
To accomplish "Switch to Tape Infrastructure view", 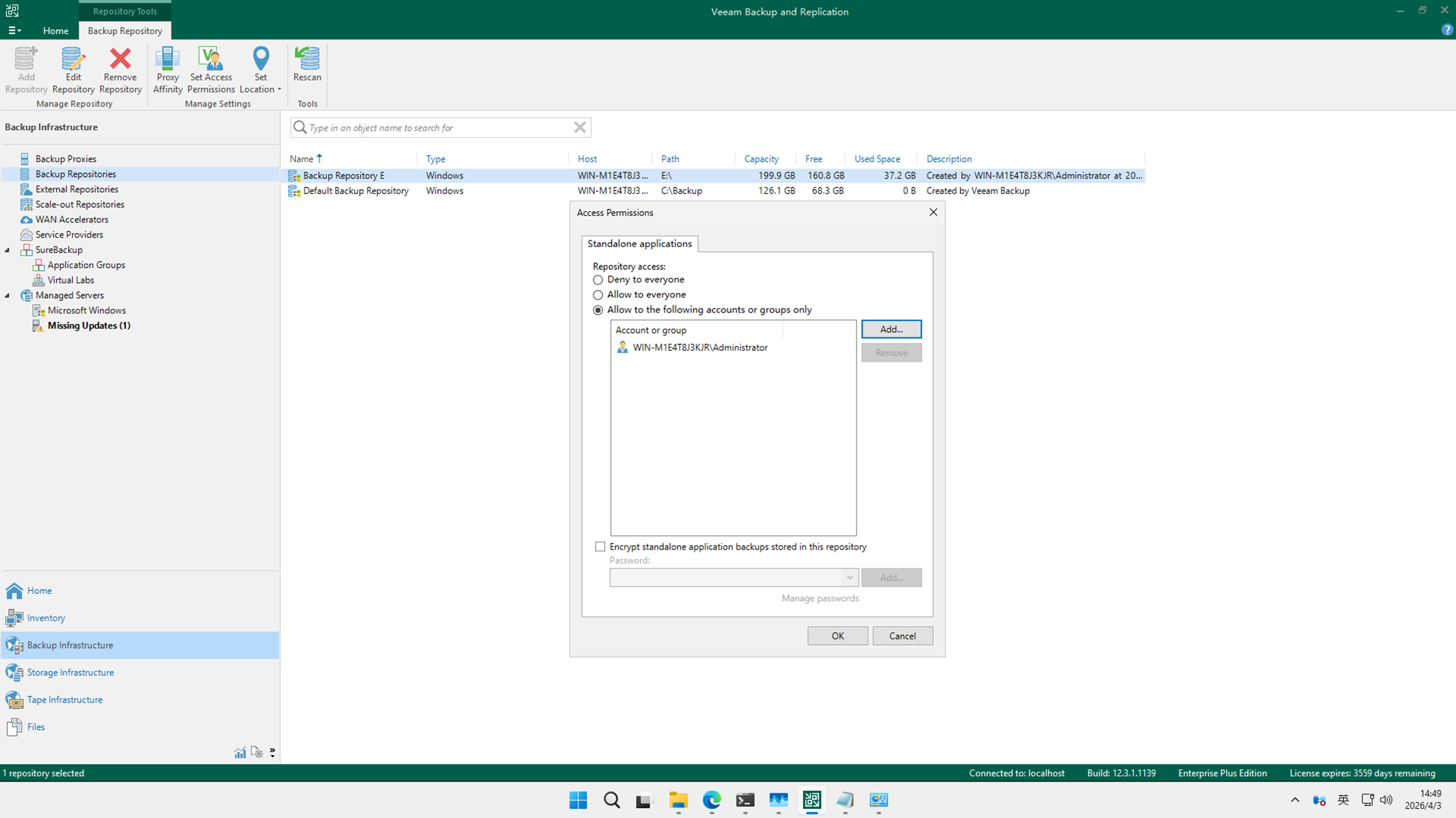I will (x=65, y=699).
